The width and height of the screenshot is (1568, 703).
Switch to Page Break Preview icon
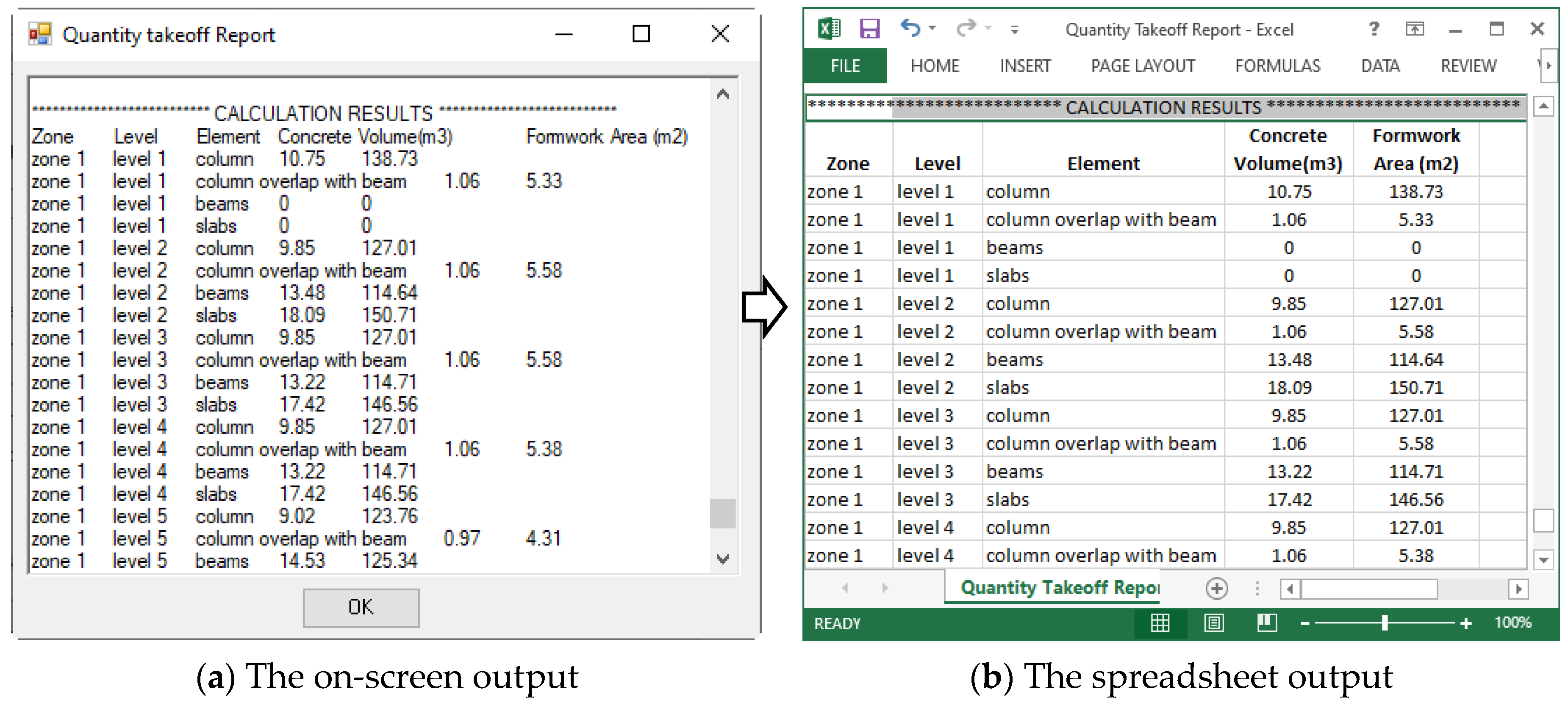coord(1267,622)
